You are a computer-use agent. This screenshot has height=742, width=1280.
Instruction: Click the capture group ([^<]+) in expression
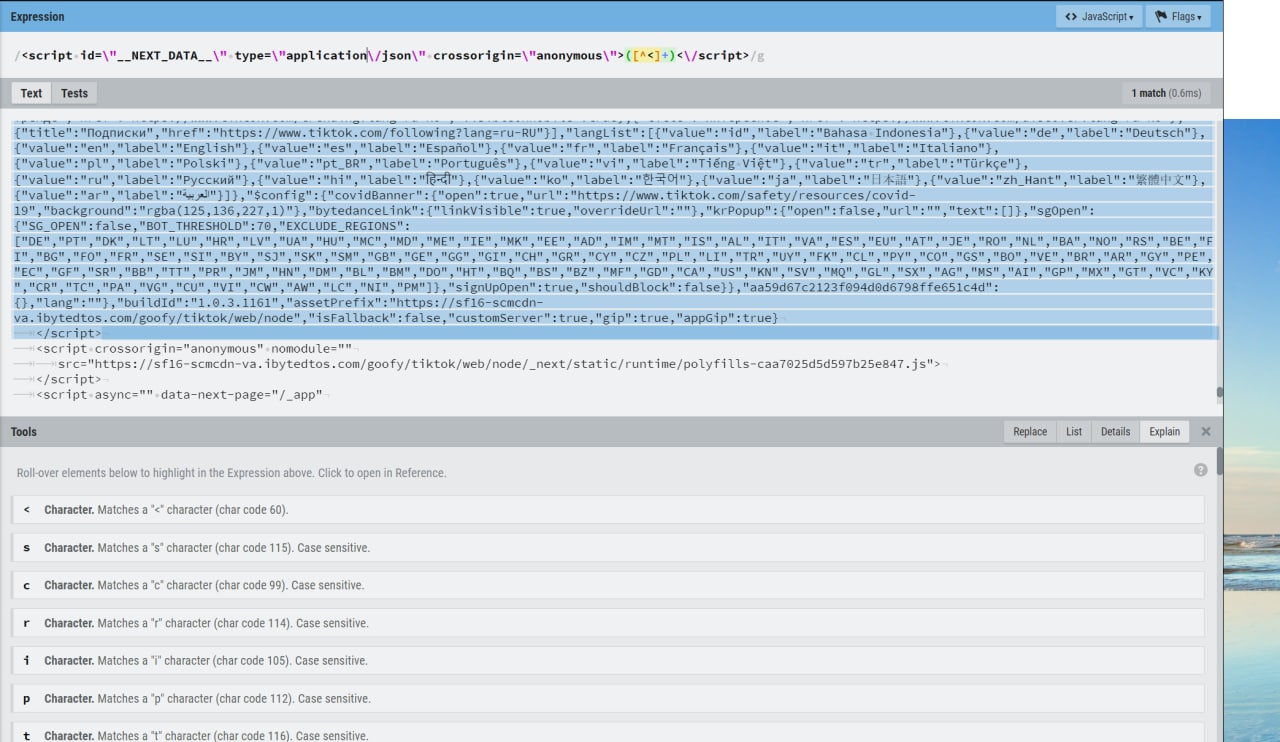tap(650, 56)
